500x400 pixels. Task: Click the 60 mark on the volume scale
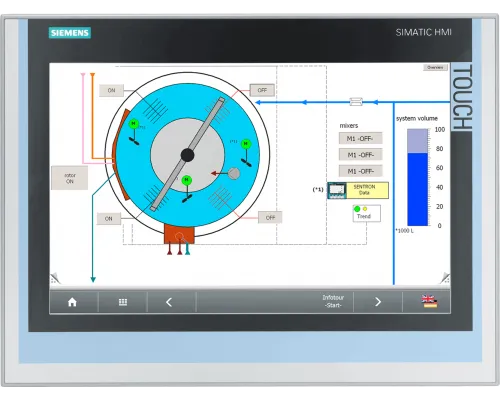click(440, 168)
